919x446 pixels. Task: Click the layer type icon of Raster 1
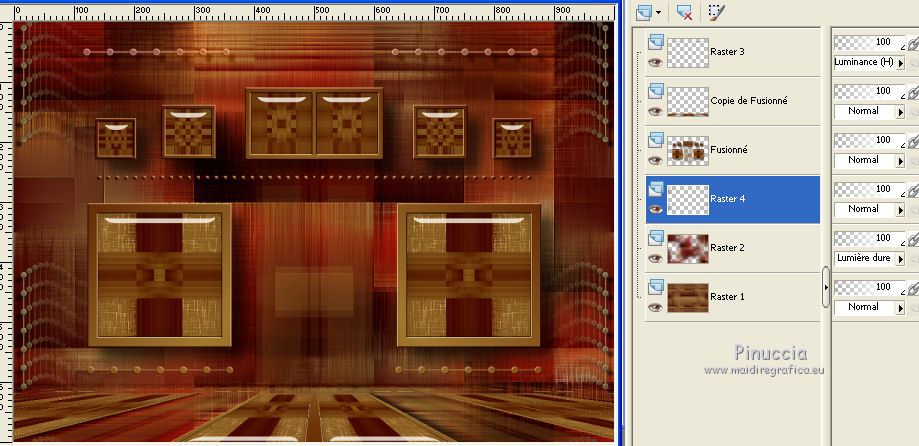pos(656,287)
